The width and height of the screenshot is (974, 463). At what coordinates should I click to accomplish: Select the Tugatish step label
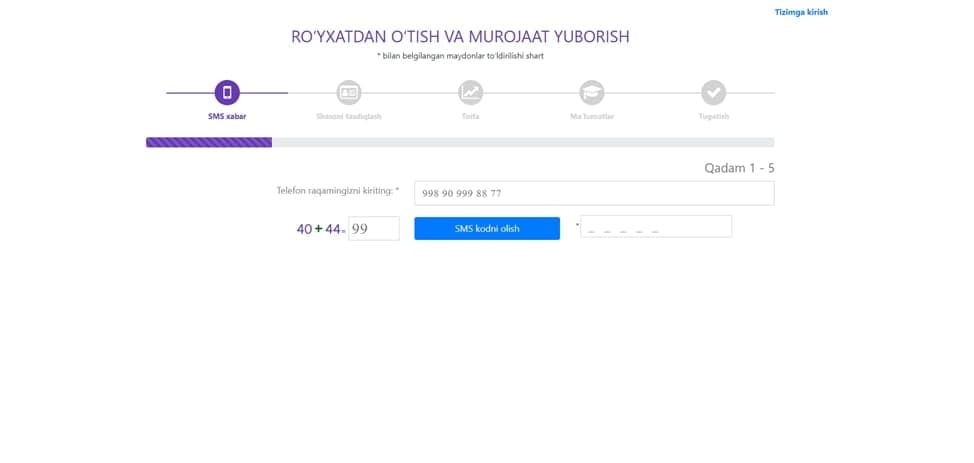point(714,116)
